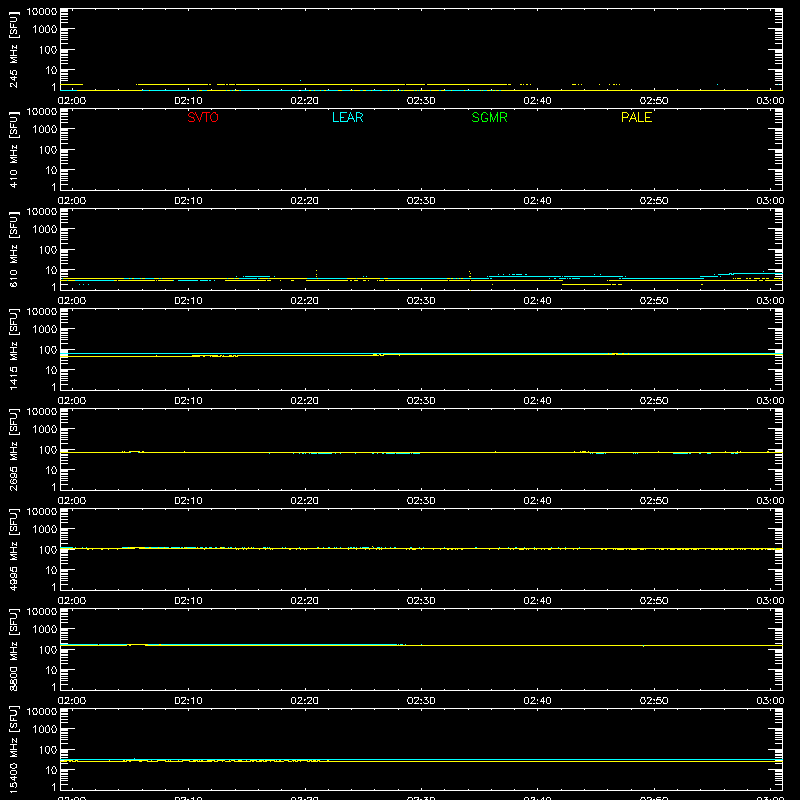Click the 03:00 time label of the 245 MHz panel
Screen dimensions: 800x800
click(770, 101)
